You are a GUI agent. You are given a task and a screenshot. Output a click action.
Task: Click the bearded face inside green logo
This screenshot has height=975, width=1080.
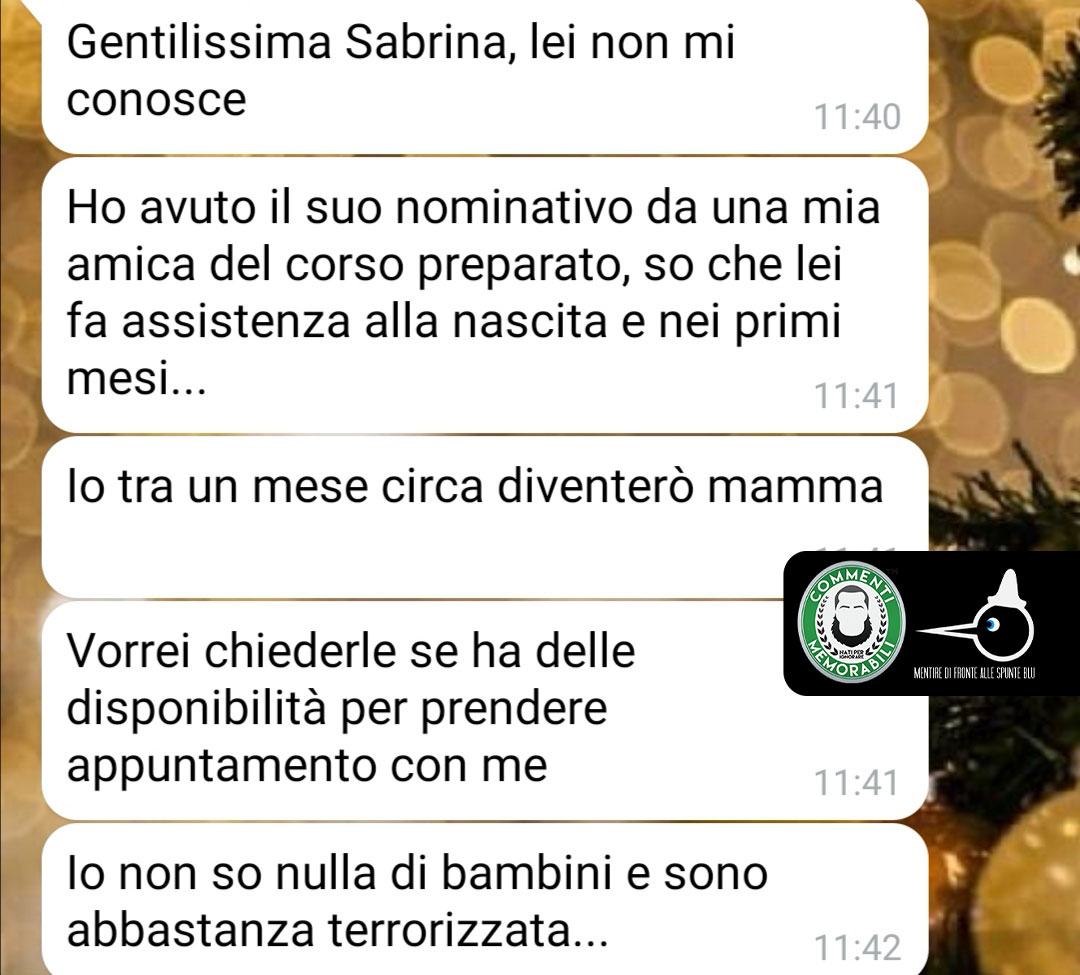[851, 616]
